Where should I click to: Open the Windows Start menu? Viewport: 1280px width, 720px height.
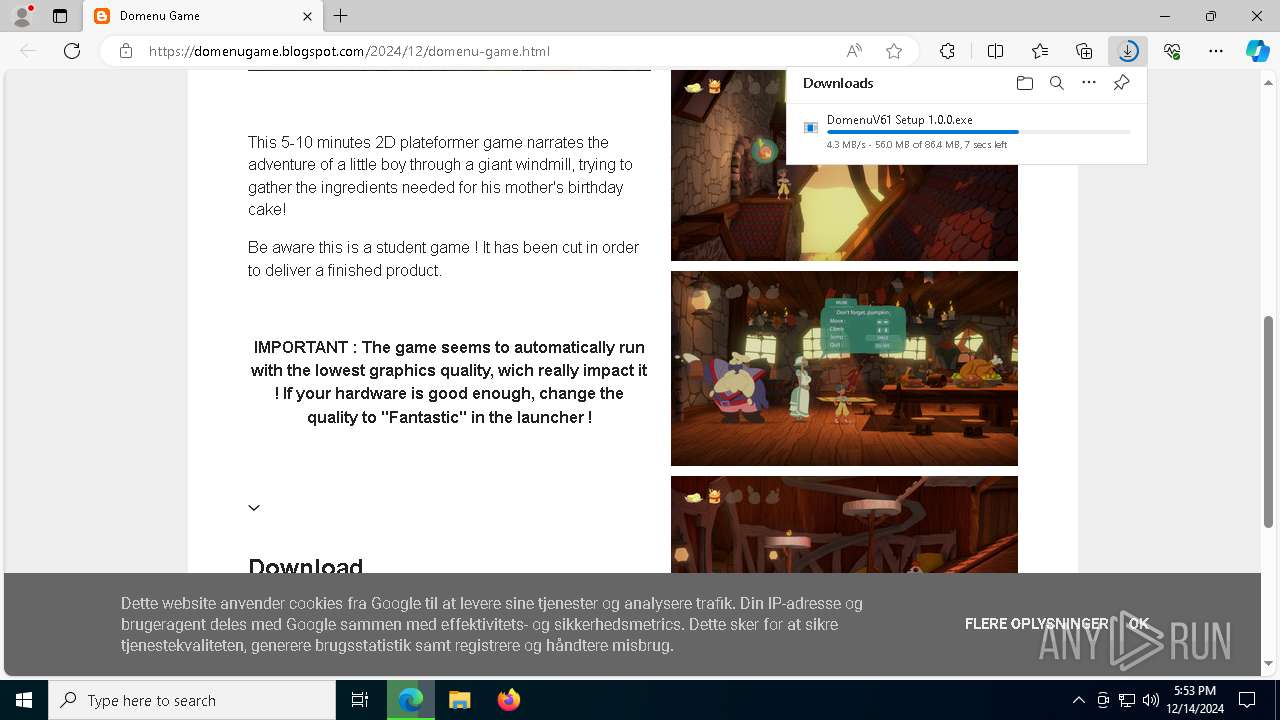click(24, 700)
